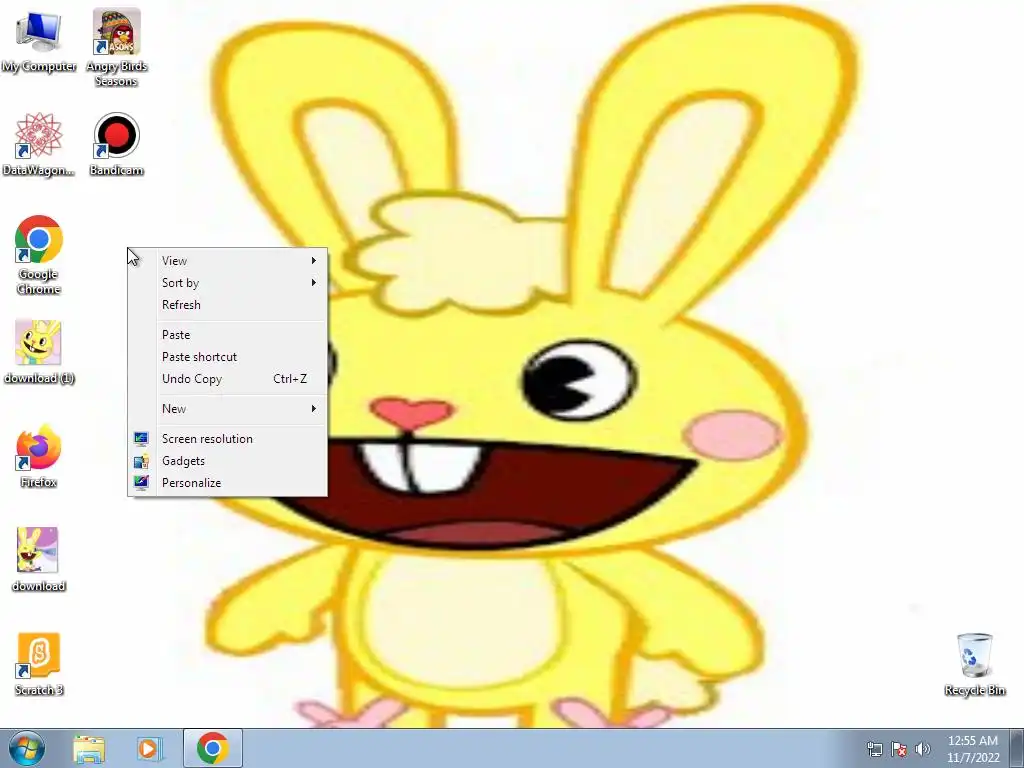Viewport: 1024px width, 768px height.
Task: Select the DataWagon desktop shortcut
Action: [39, 144]
